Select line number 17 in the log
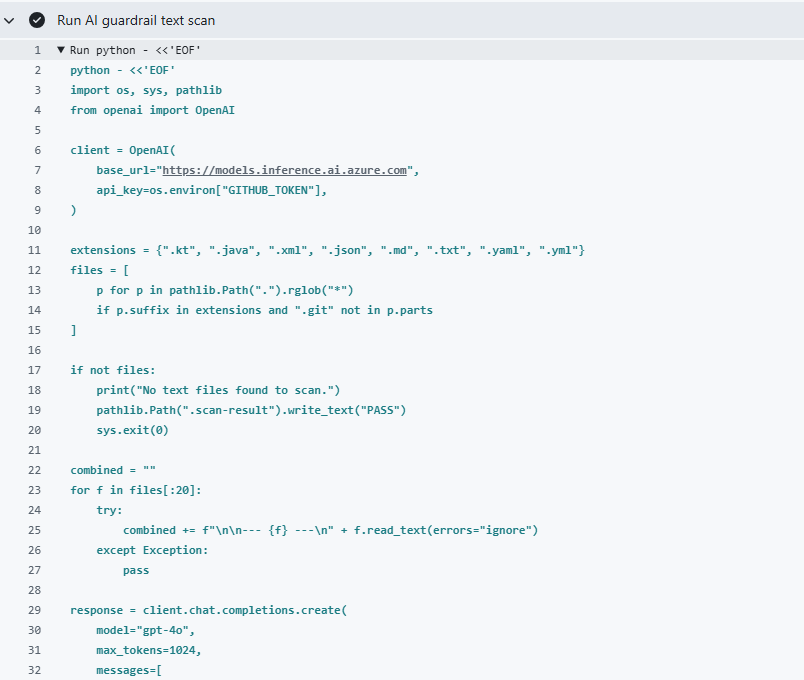804x680 pixels. 35,370
